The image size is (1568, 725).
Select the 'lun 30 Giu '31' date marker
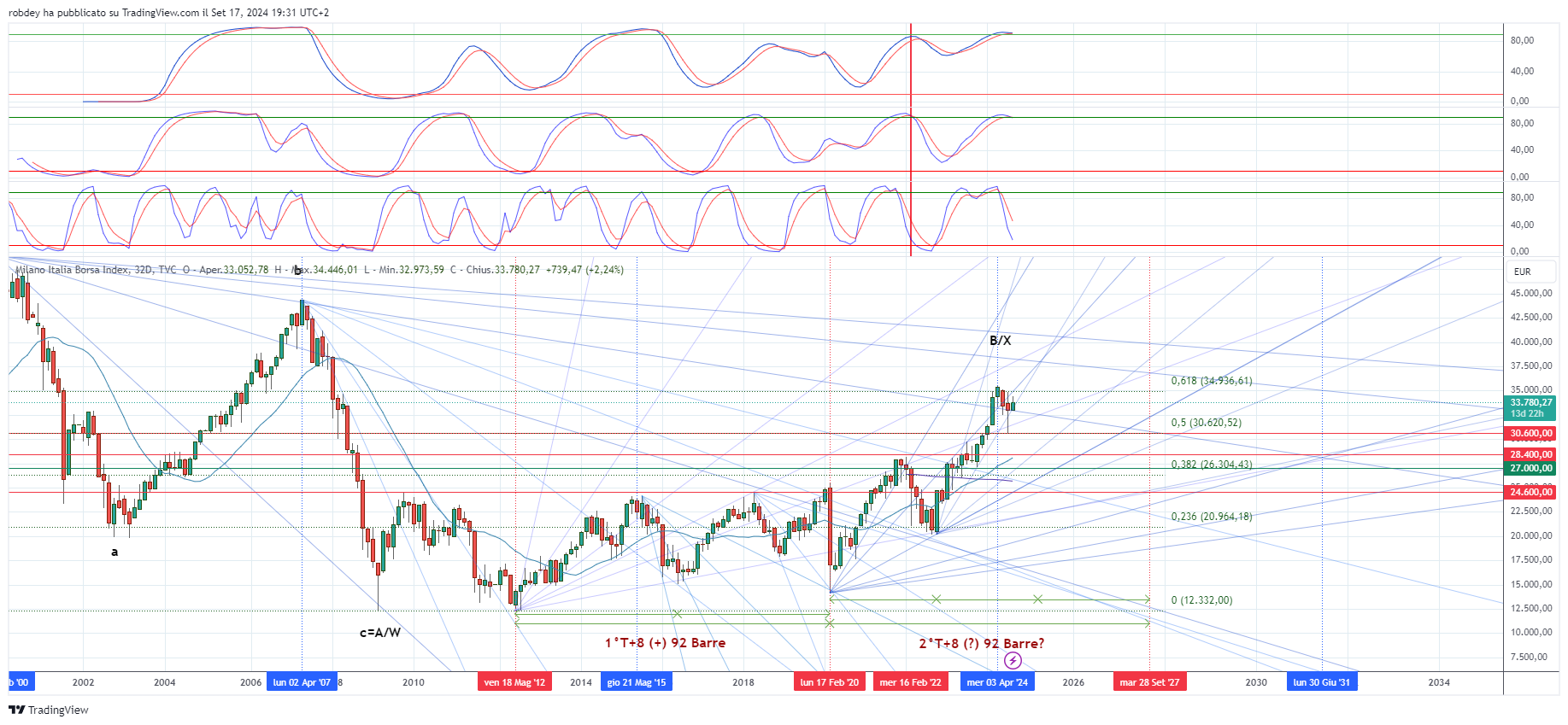point(1322,682)
